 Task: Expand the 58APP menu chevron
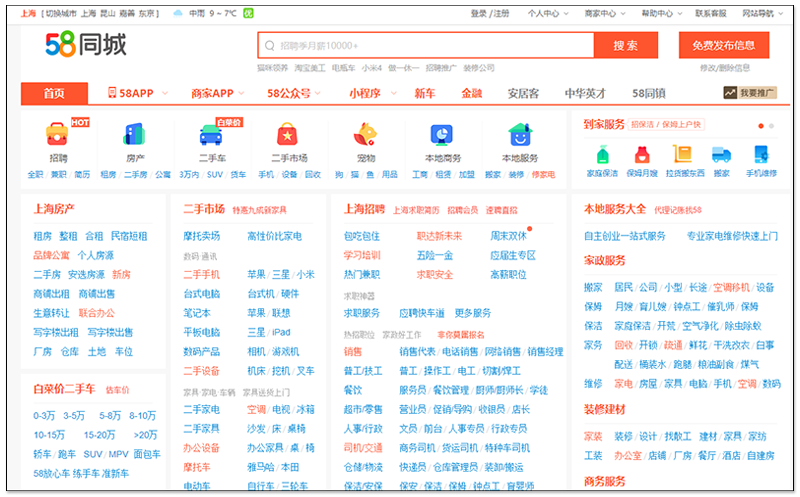tap(165, 93)
